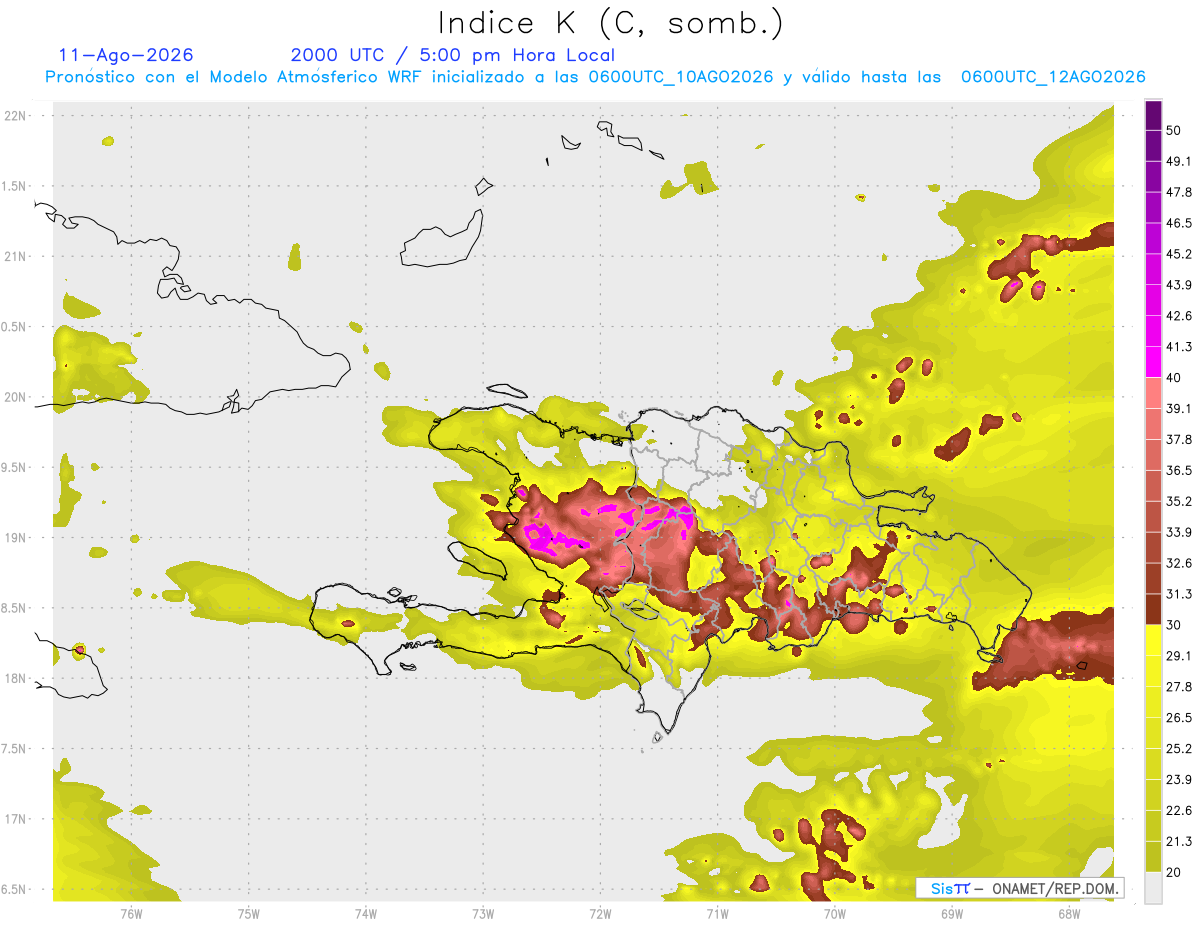The width and height of the screenshot is (1200, 927).
Task: Click the large magenta patch over Haiti
Action: (550, 538)
